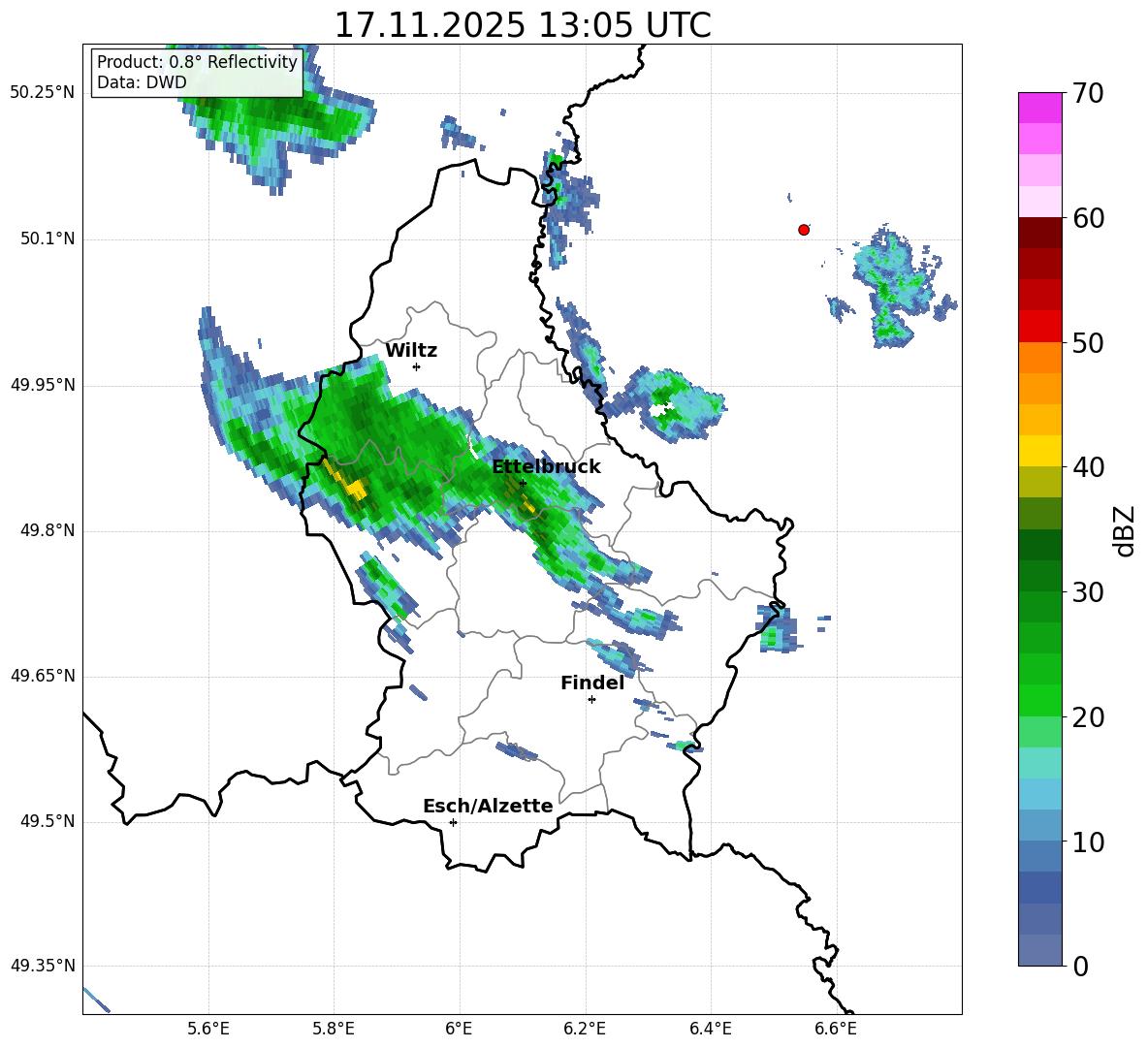Click the dark maroon colorbar segment below 60
Screen dimensions: 1148x1048
(1039, 232)
